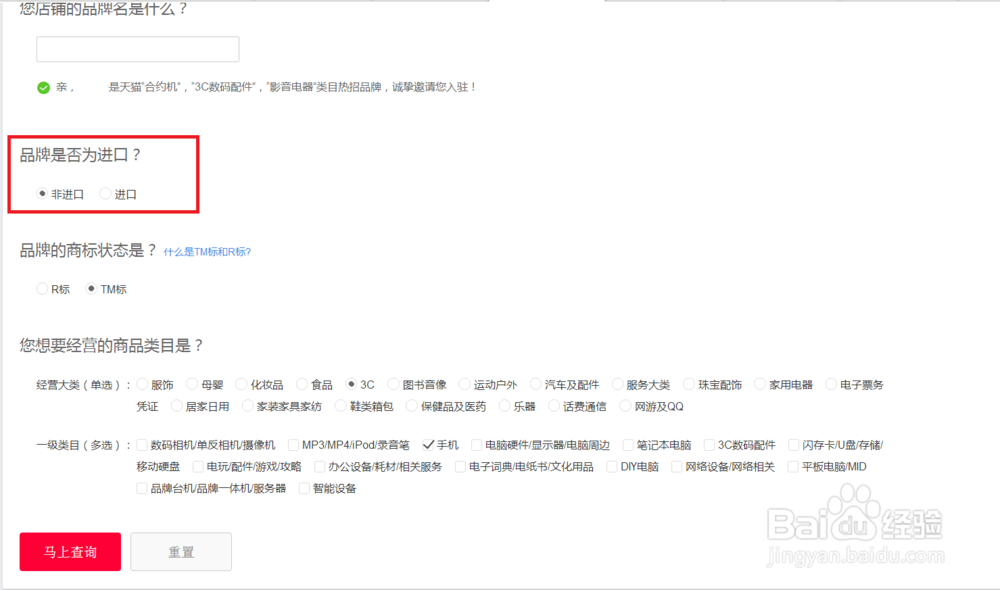Check the DIY电脑 checkbox
Image resolution: width=1000 pixels, height=590 pixels.
[612, 466]
